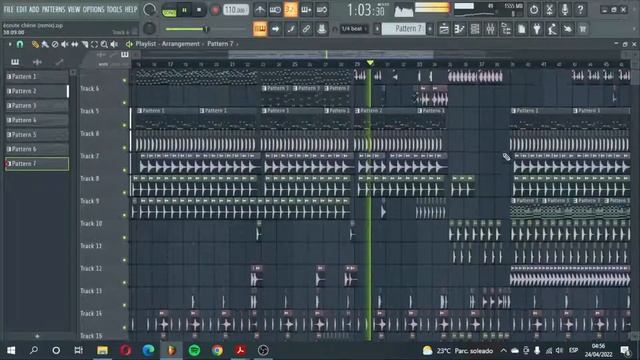Click the red record button

coord(215,10)
